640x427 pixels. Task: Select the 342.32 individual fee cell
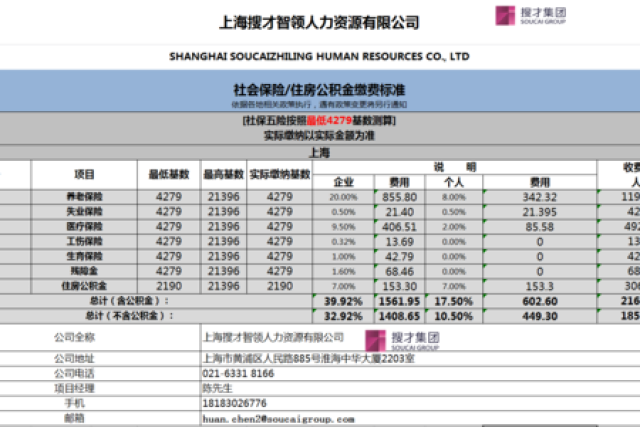(x=540, y=197)
